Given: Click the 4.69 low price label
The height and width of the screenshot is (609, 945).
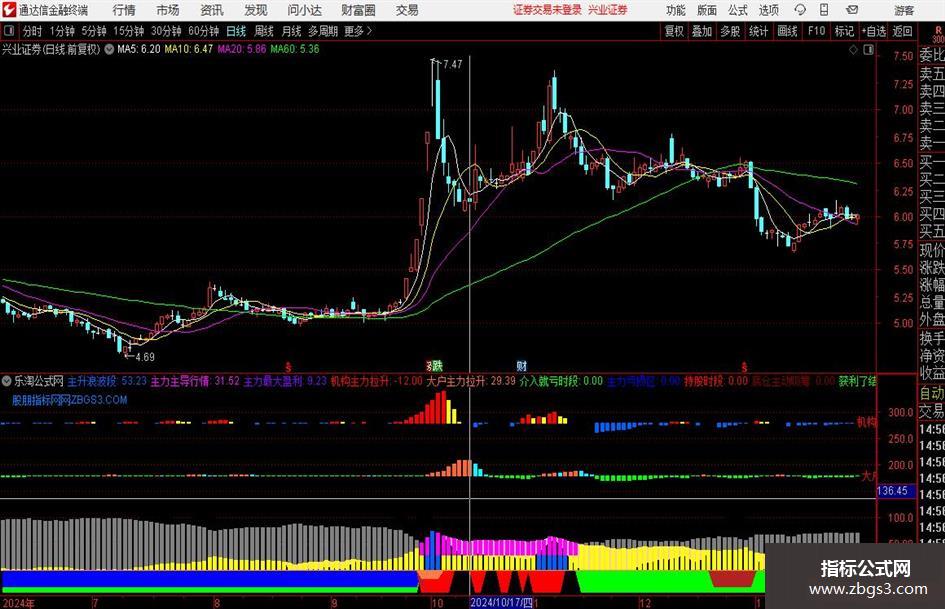Looking at the screenshot, I should coord(145,357).
